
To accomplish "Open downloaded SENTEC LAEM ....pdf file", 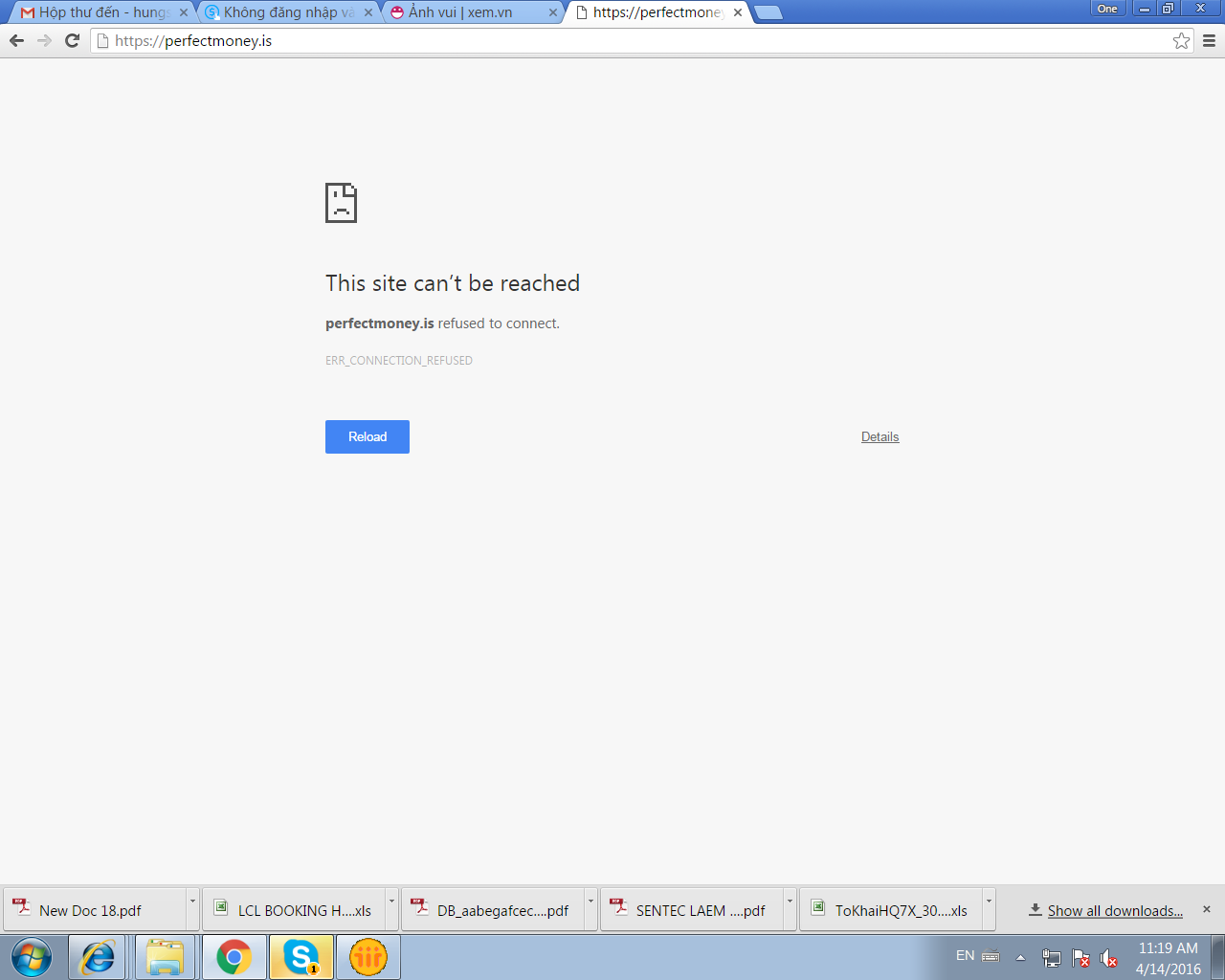I will tap(692, 910).
